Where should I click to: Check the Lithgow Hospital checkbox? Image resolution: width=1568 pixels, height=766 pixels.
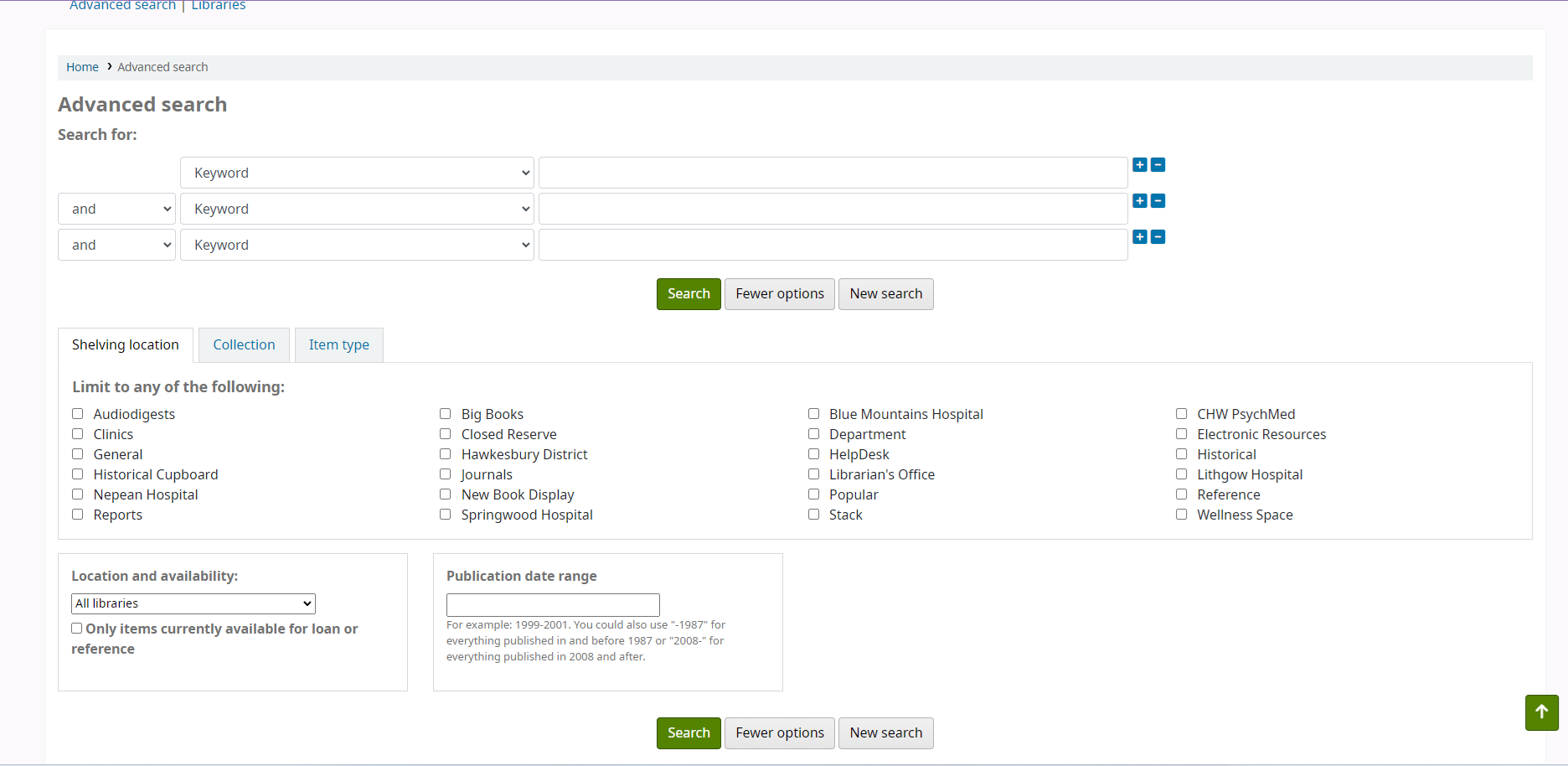1182,474
